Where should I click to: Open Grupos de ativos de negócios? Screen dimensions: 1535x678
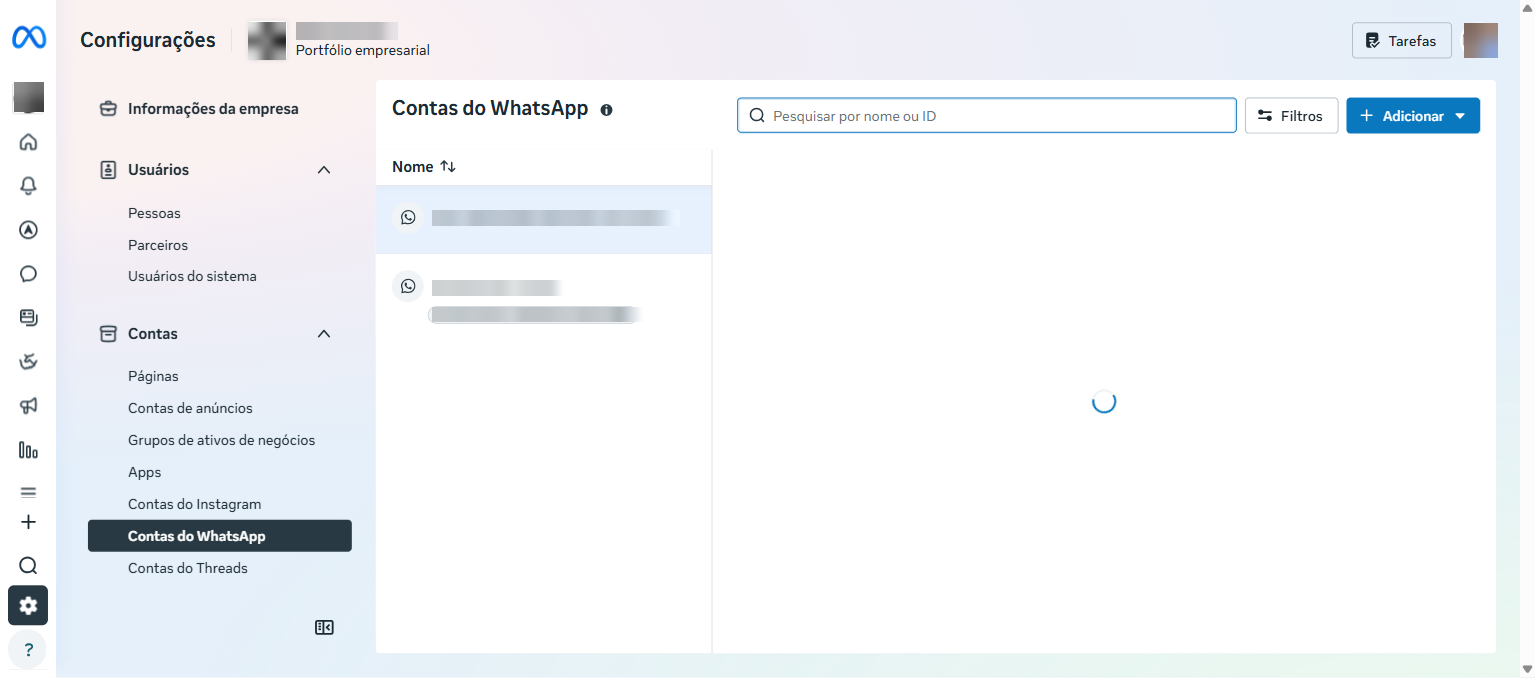click(221, 440)
